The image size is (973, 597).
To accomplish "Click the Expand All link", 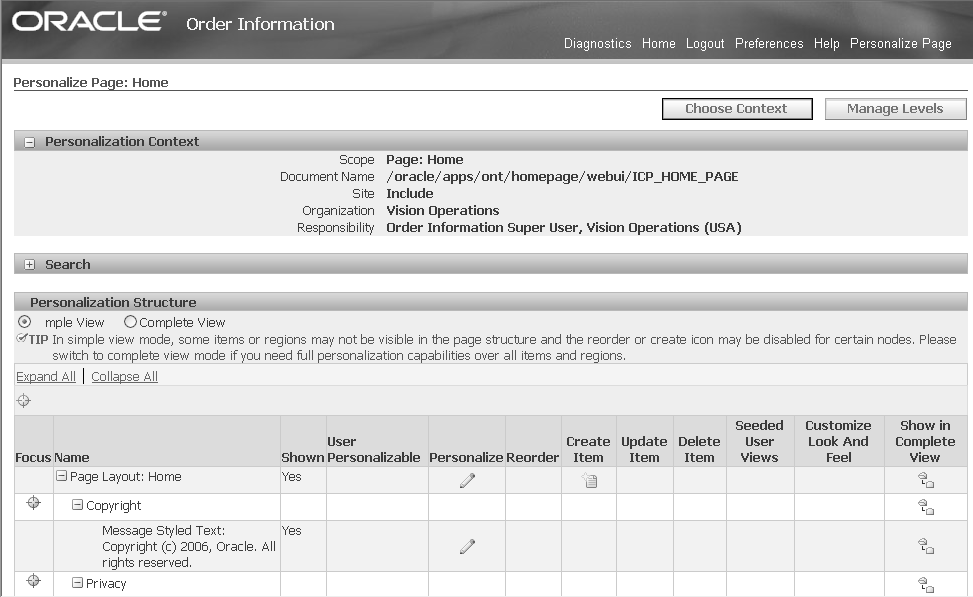I will [46, 377].
